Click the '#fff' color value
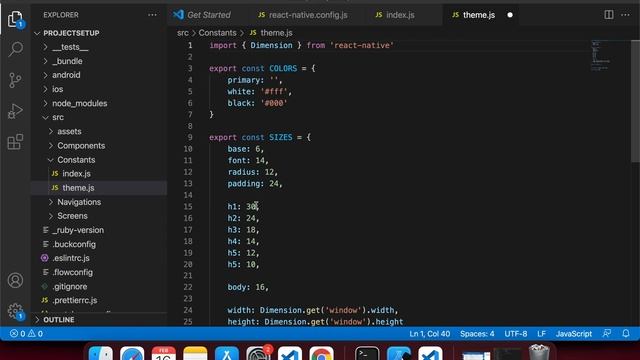 pos(273,91)
